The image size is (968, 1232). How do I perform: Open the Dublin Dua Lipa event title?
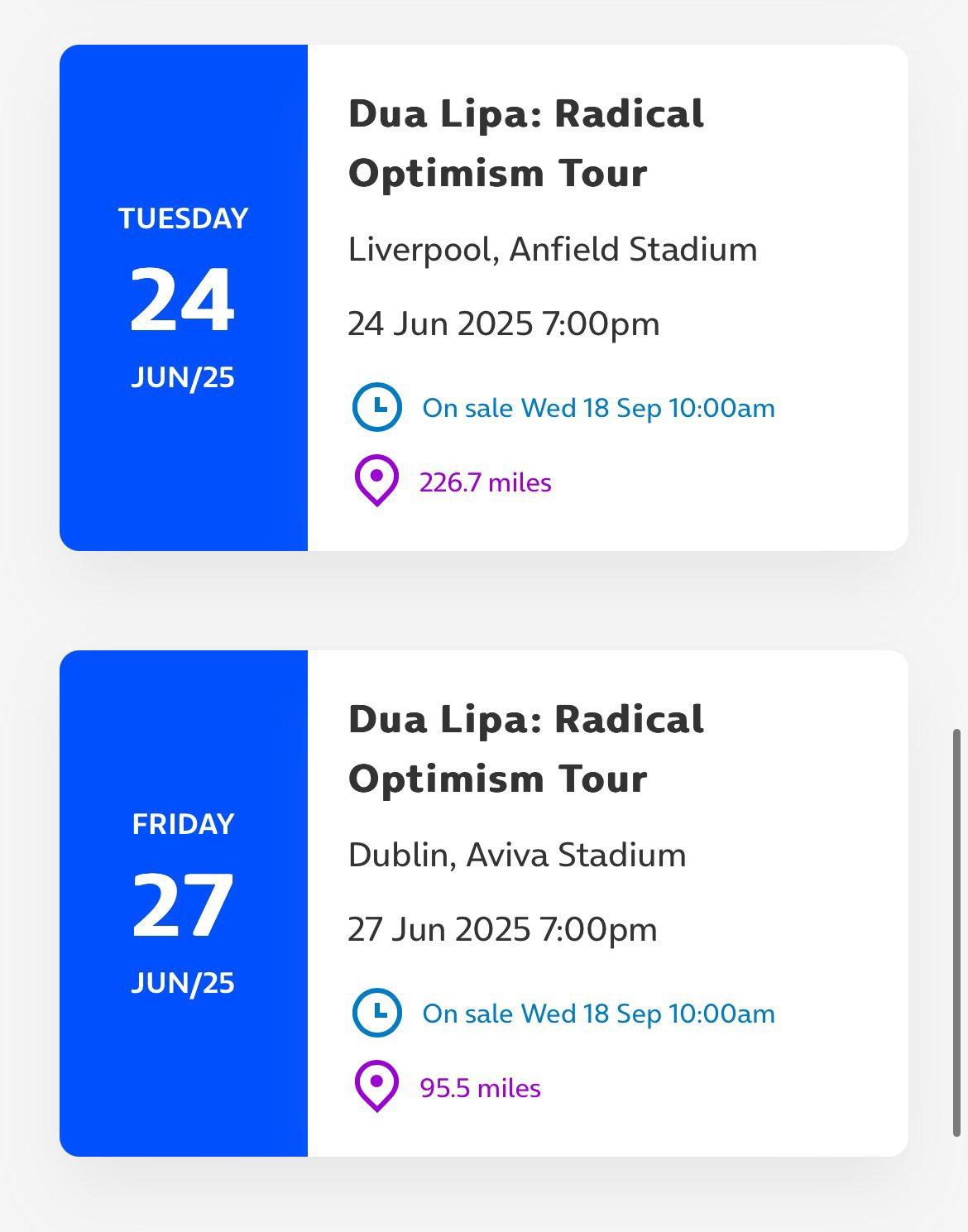(526, 749)
